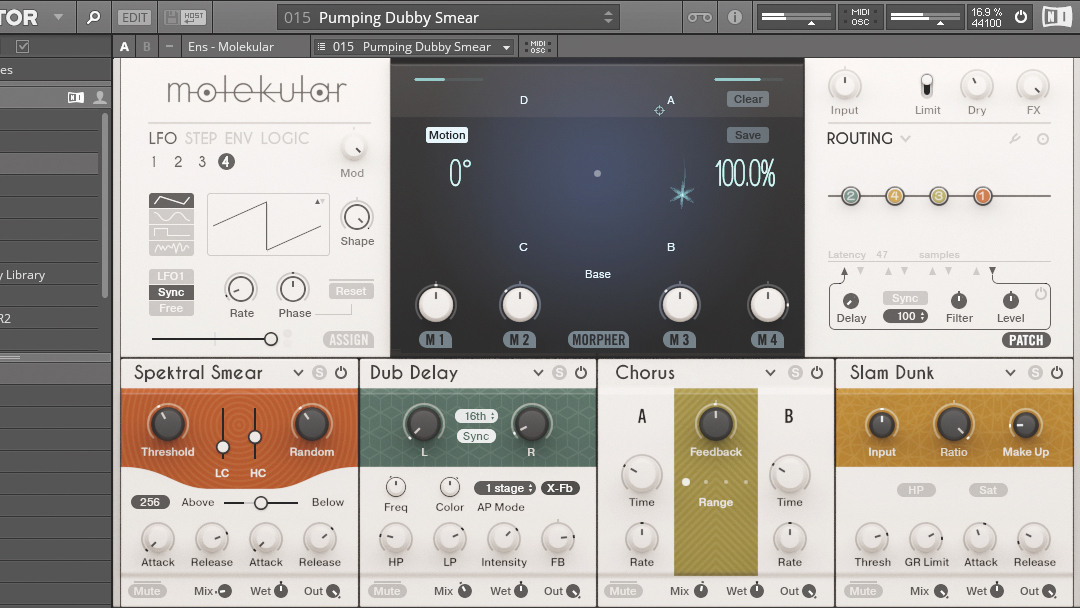Switch to the STEP modulator tab
This screenshot has height=608, width=1080.
(x=200, y=138)
